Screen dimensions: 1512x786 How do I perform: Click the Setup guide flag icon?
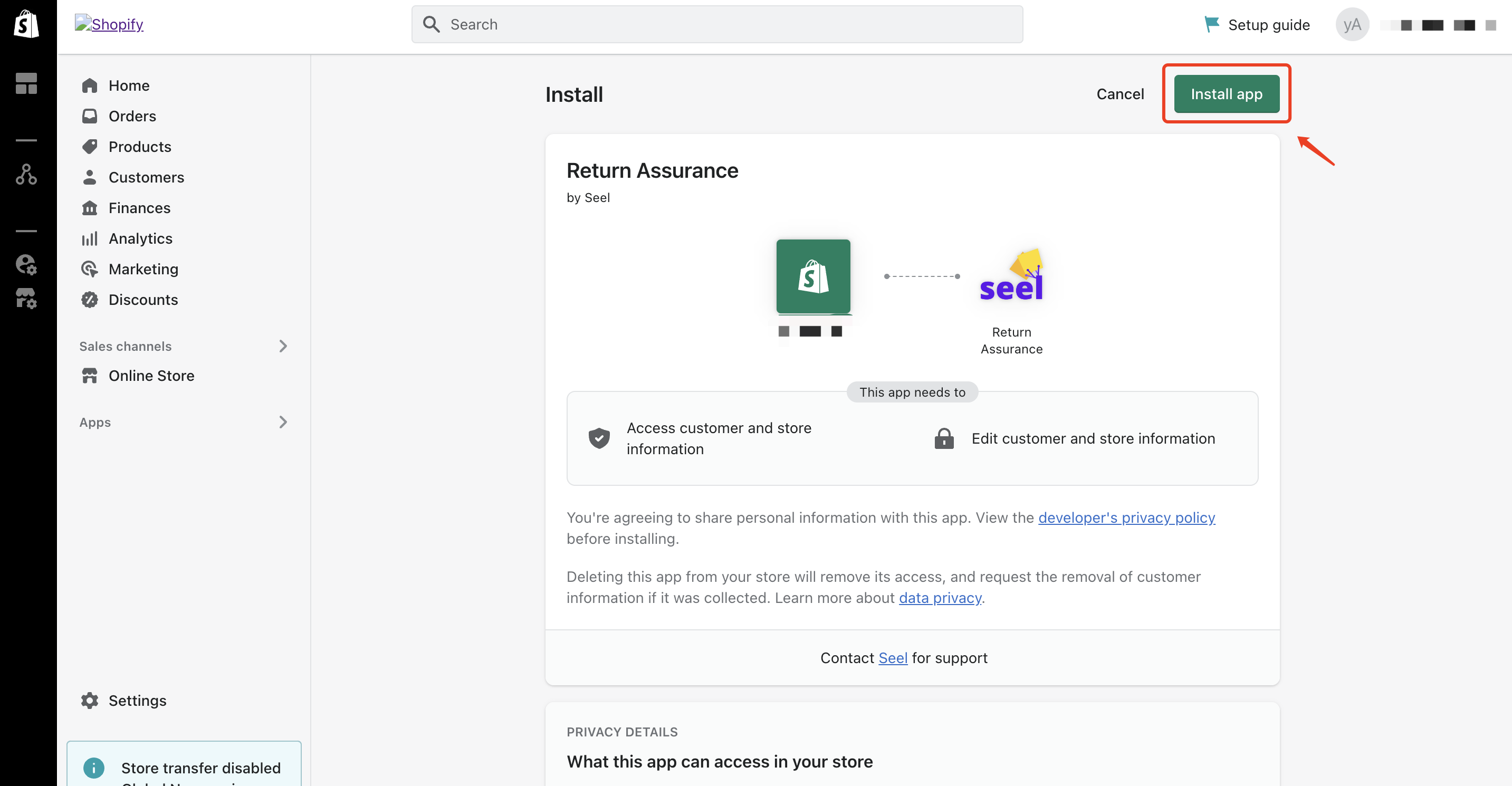[x=1211, y=24]
